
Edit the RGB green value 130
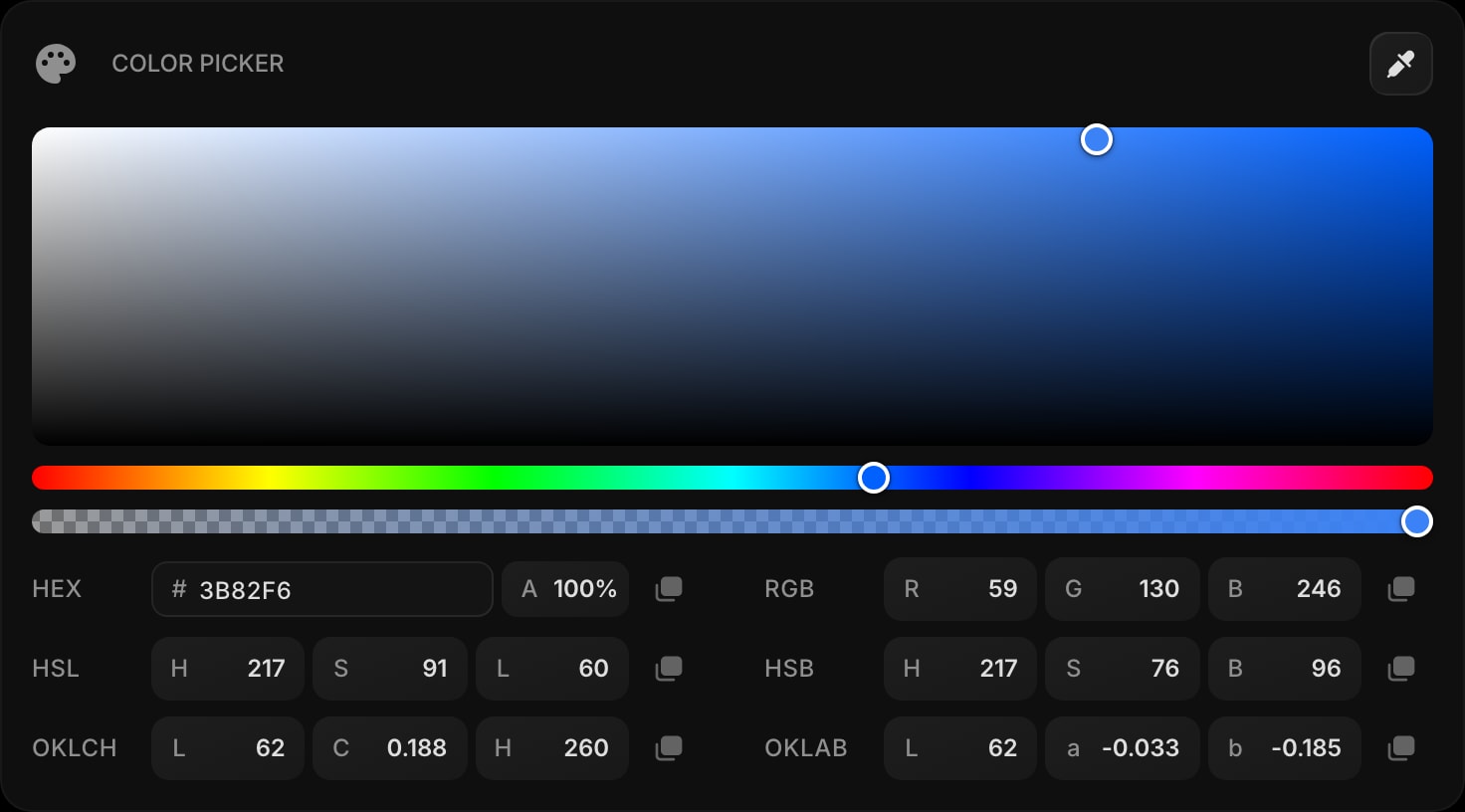[1123, 589]
